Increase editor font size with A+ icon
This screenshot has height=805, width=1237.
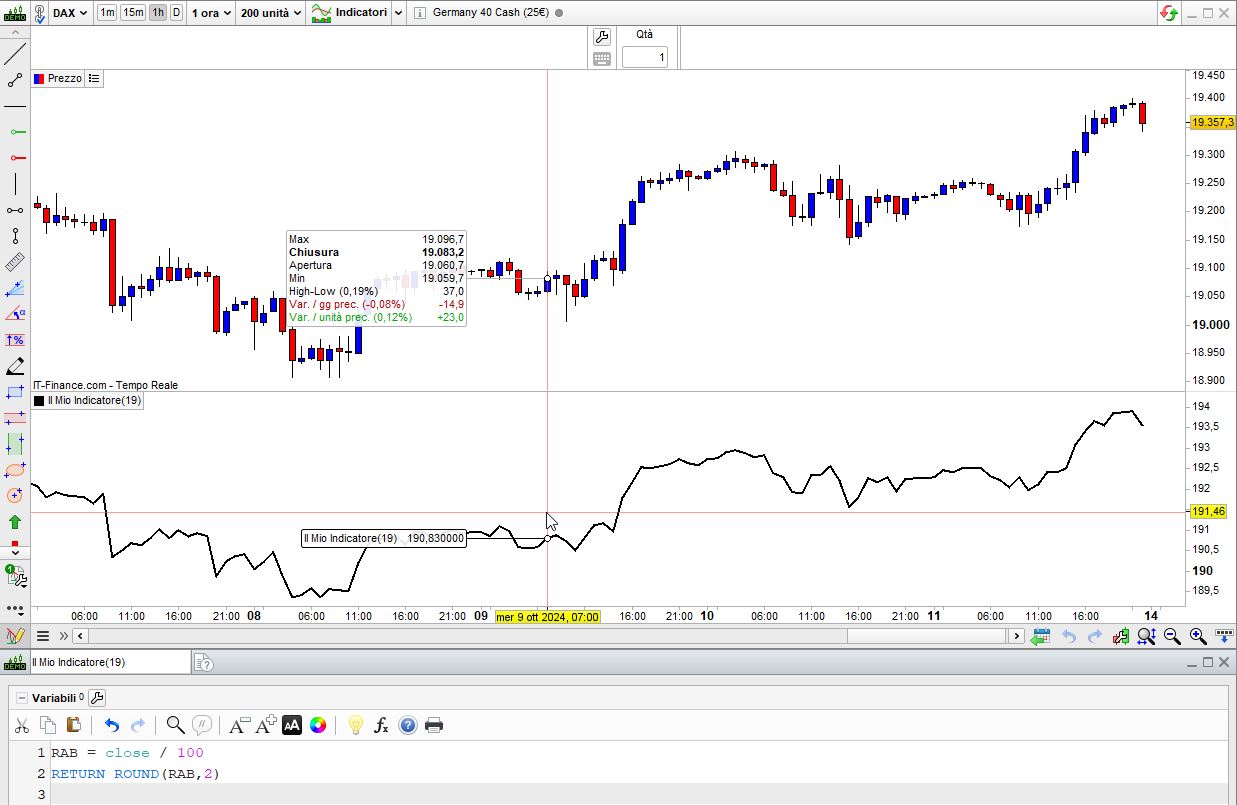265,725
